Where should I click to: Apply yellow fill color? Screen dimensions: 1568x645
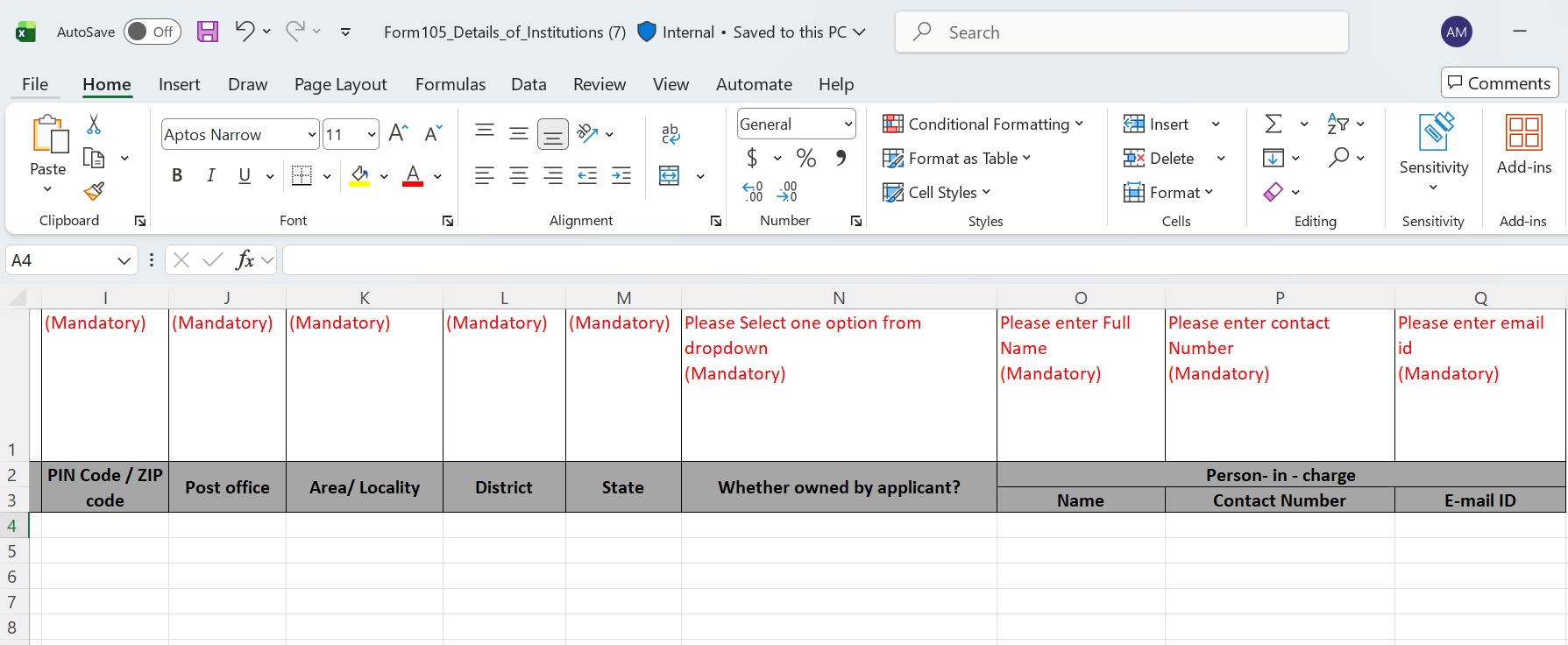click(359, 175)
